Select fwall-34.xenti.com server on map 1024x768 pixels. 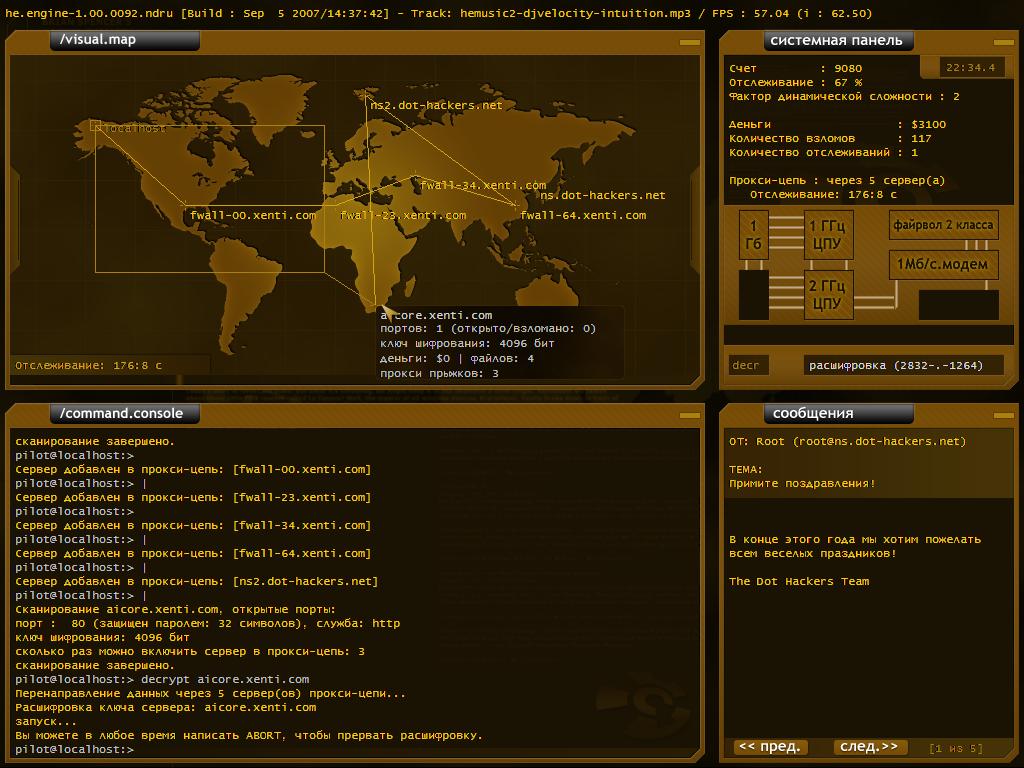(483, 185)
